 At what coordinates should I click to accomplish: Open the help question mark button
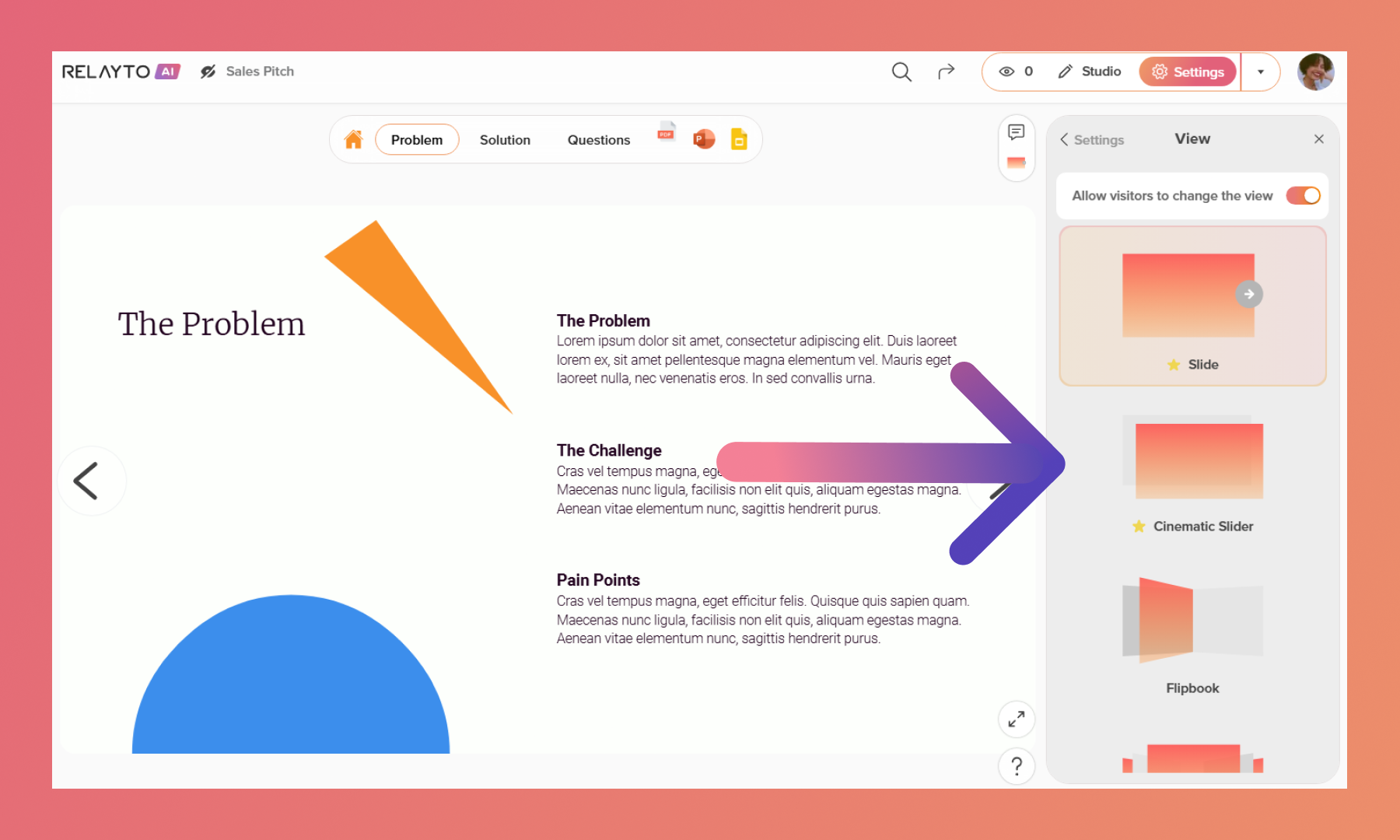(x=1016, y=767)
